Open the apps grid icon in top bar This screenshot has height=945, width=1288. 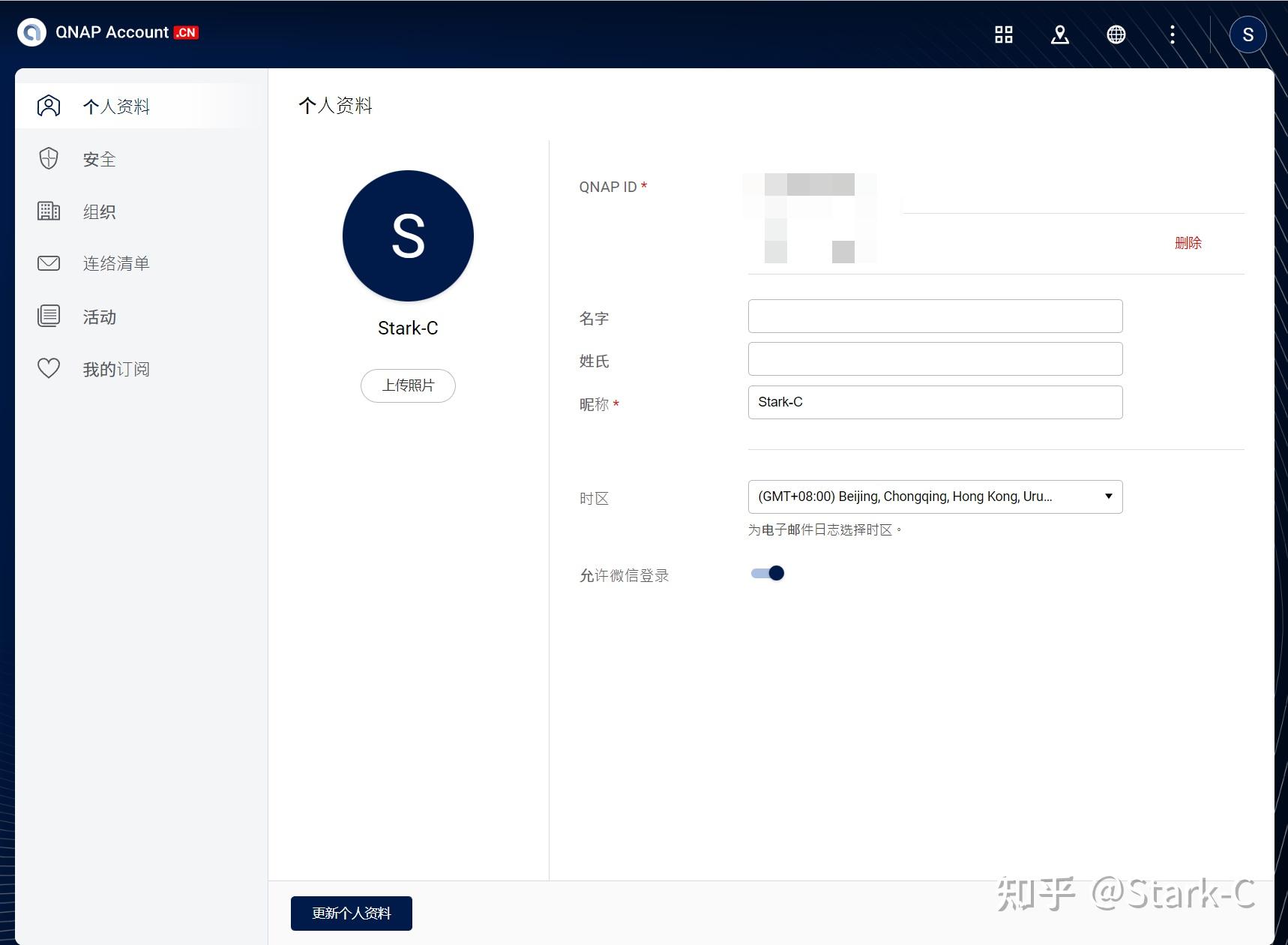[1003, 34]
